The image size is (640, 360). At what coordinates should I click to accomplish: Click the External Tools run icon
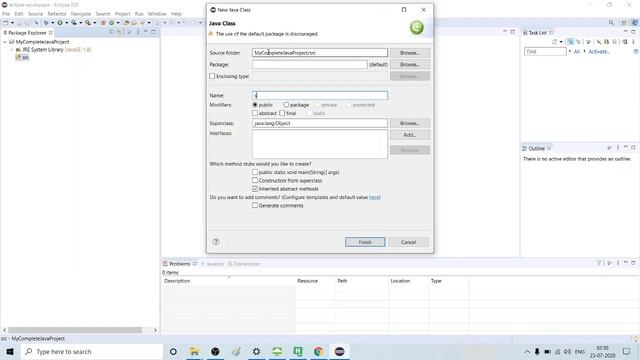tap(88, 23)
